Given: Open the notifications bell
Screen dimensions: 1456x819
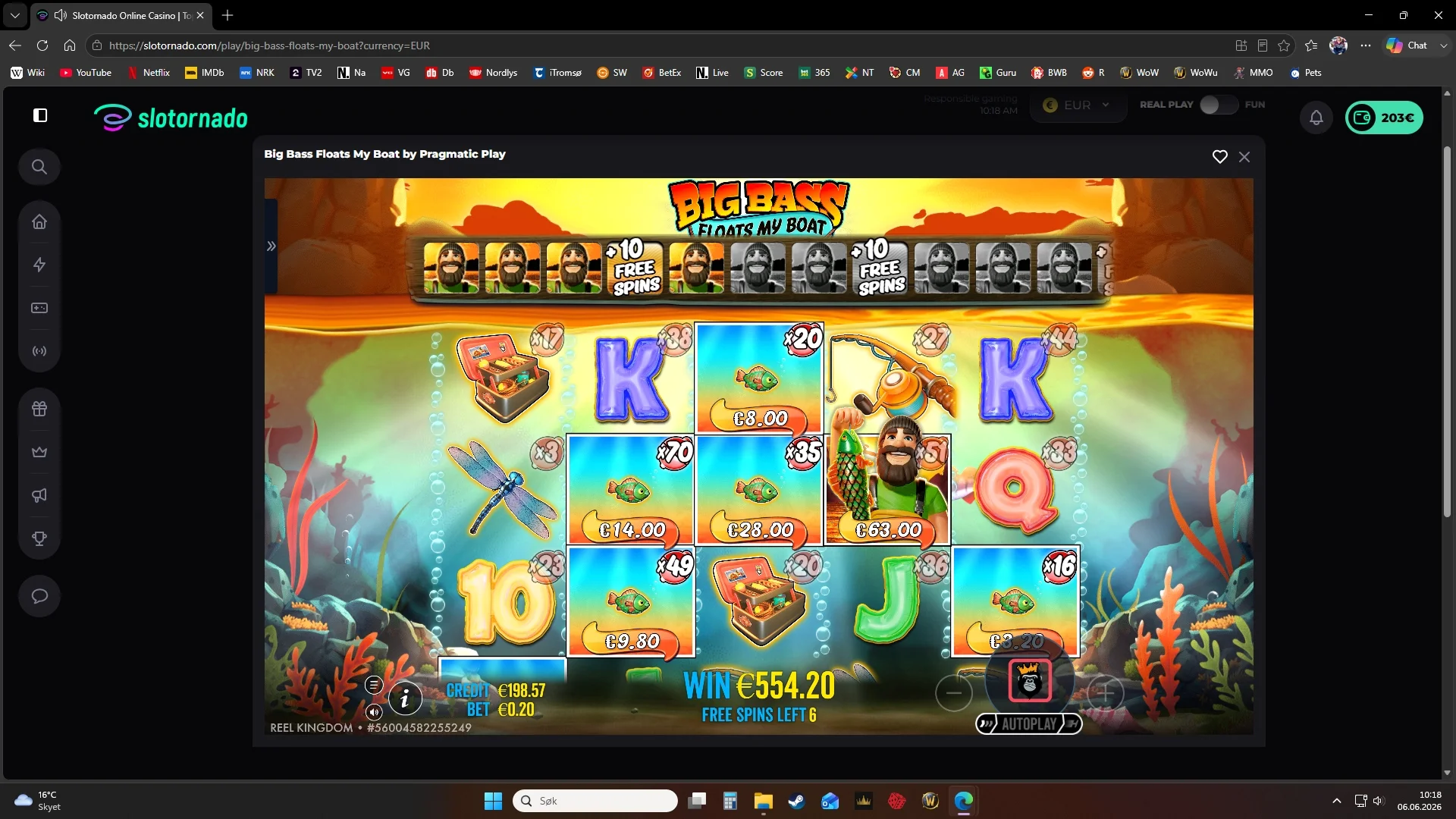Looking at the screenshot, I should click(1316, 118).
